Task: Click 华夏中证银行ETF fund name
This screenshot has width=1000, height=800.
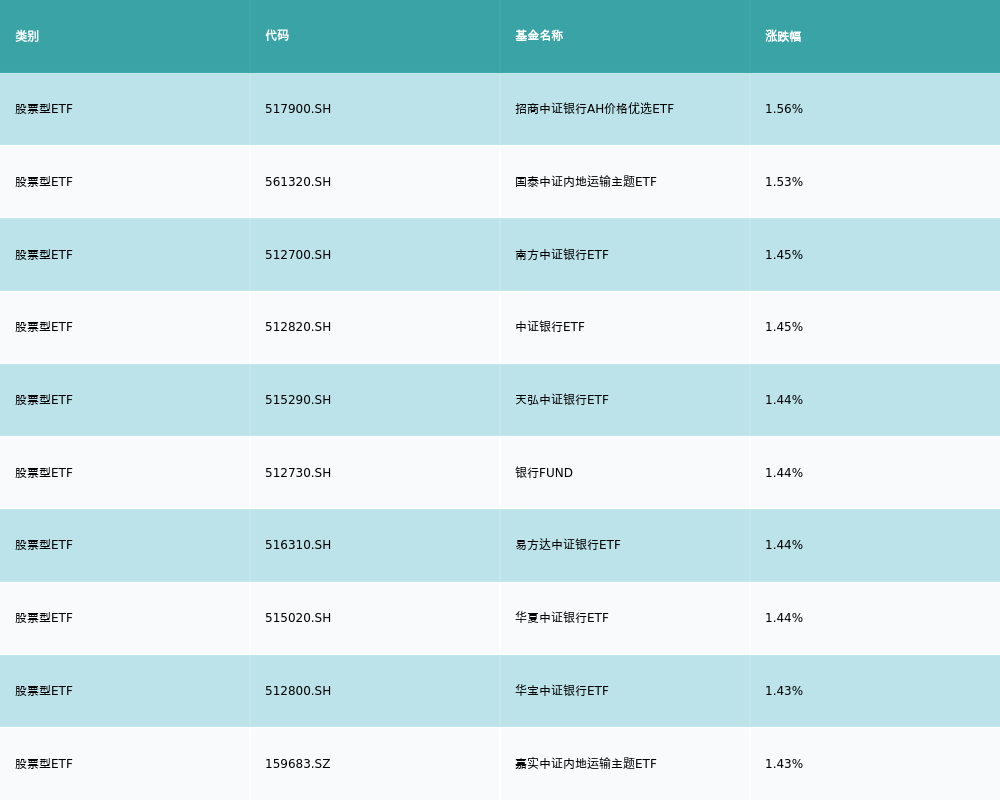Action: point(562,618)
